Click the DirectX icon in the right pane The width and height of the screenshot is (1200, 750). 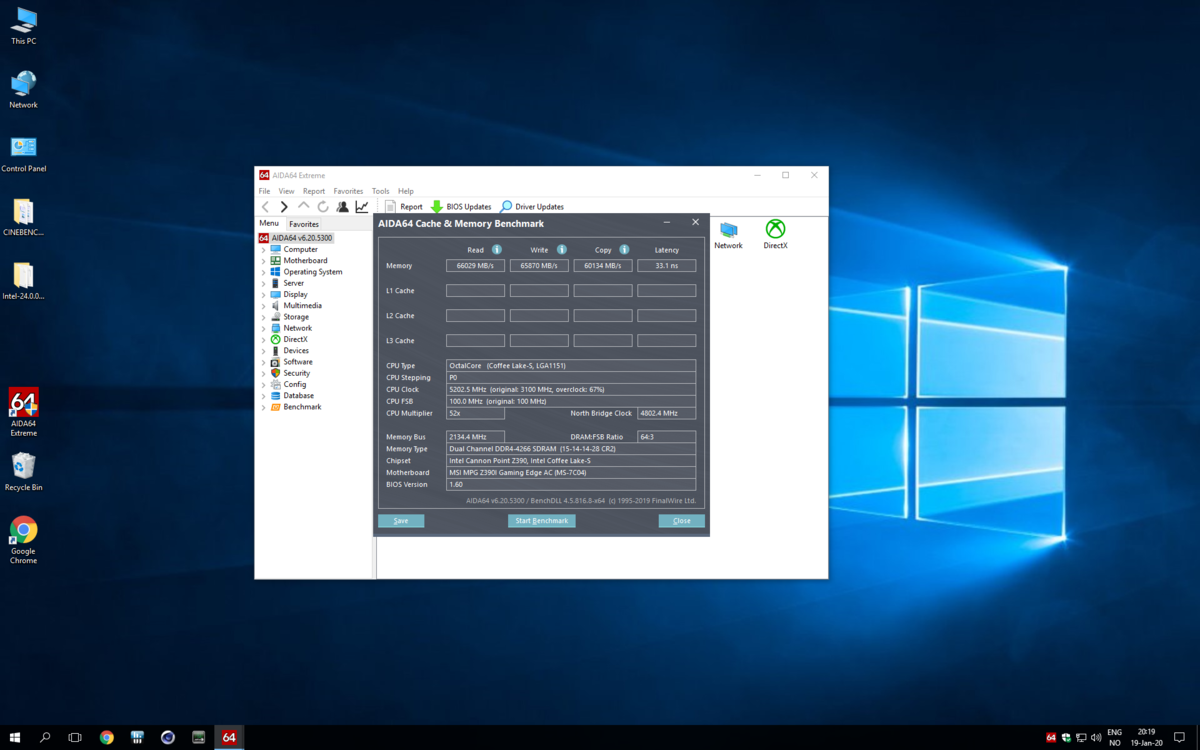(775, 235)
